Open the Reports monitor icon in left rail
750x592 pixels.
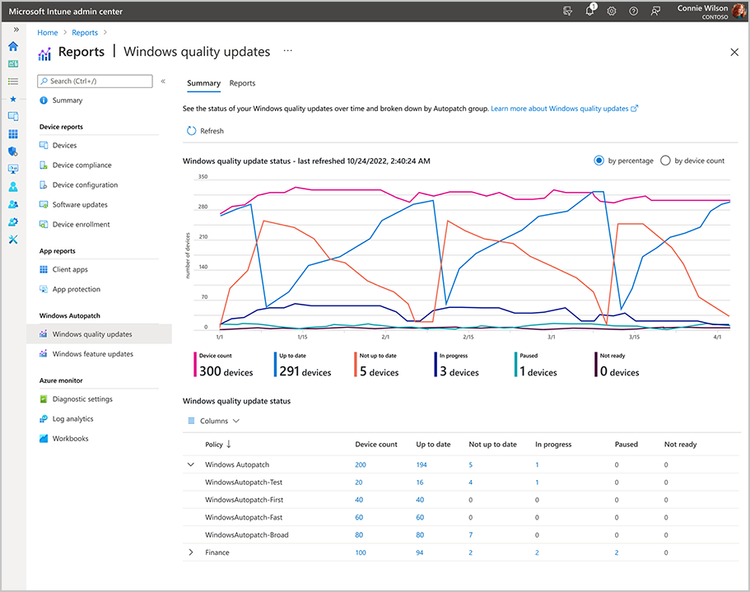tap(13, 169)
